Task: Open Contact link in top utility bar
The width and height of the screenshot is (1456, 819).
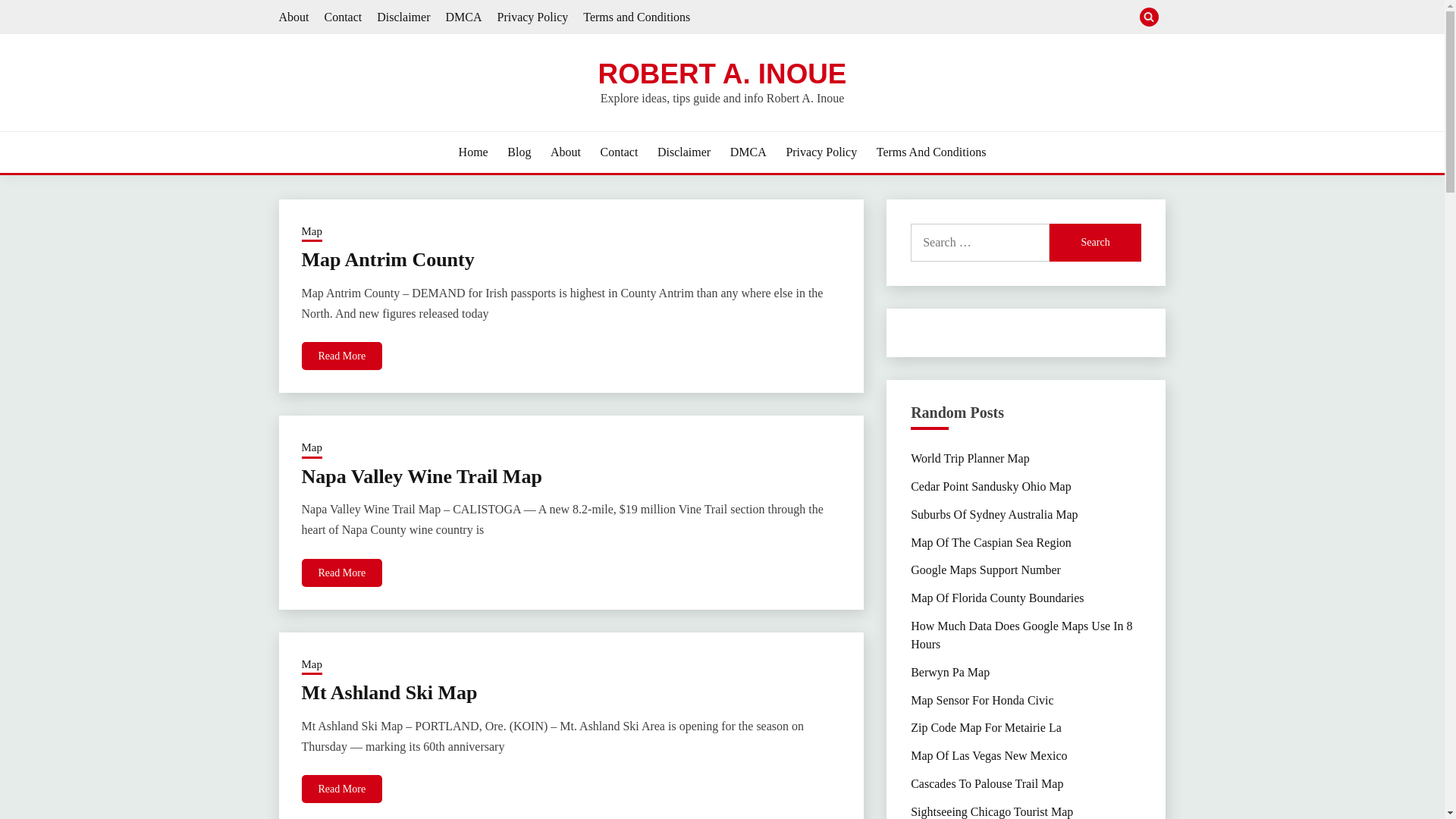Action: pyautogui.click(x=343, y=17)
